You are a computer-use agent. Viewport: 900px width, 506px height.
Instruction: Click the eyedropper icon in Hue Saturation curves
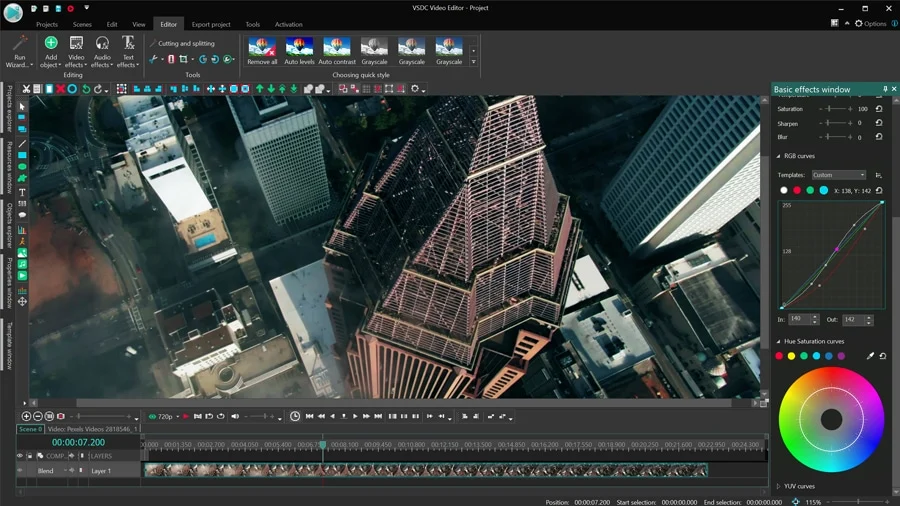click(869, 356)
